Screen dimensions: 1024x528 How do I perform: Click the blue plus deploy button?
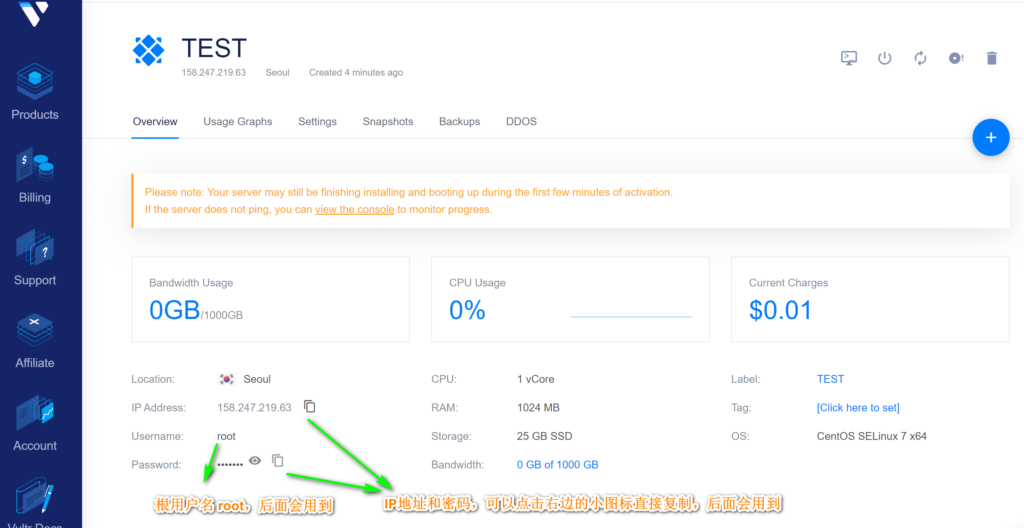coord(991,138)
